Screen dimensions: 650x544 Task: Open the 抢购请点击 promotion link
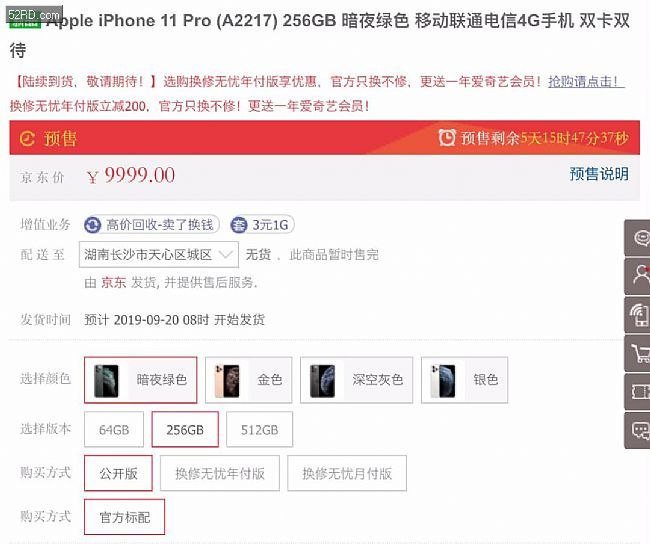pos(585,82)
